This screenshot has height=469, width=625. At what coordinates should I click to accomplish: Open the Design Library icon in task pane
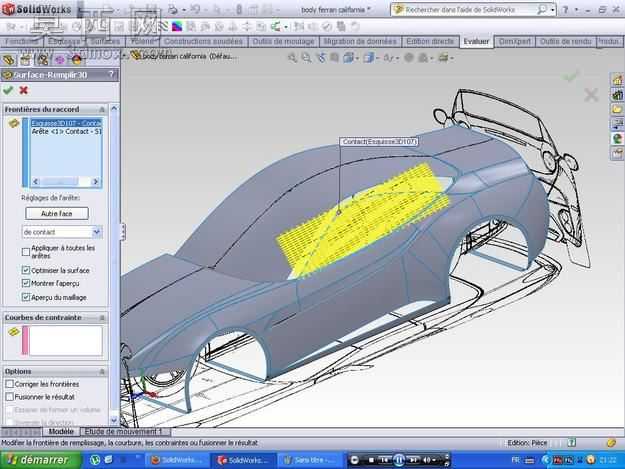tap(617, 95)
